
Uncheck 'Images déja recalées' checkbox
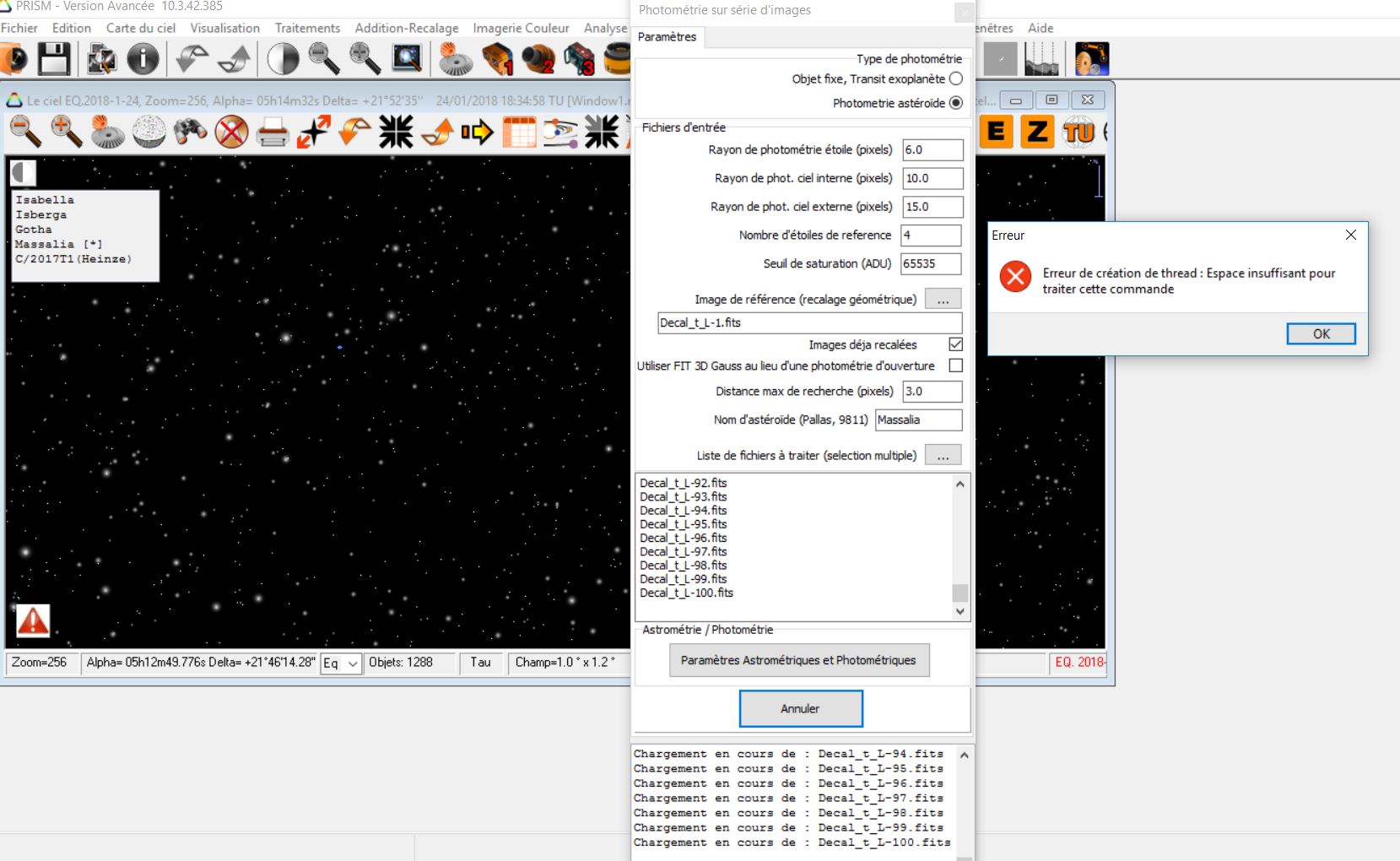[955, 344]
